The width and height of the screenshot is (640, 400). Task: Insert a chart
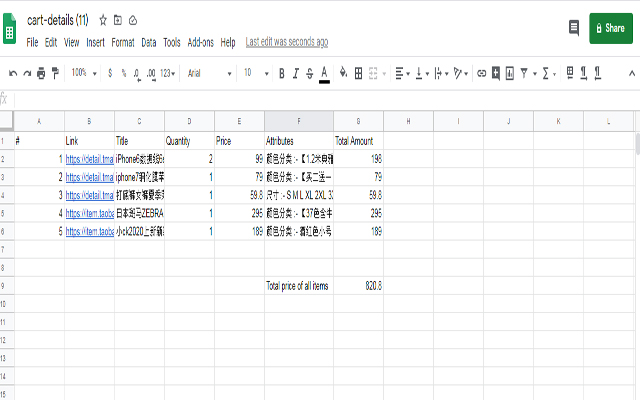[x=510, y=73]
